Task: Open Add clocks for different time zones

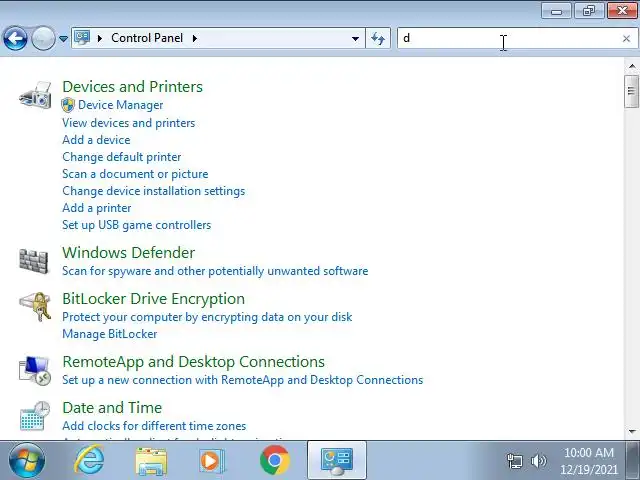Action: 154,426
